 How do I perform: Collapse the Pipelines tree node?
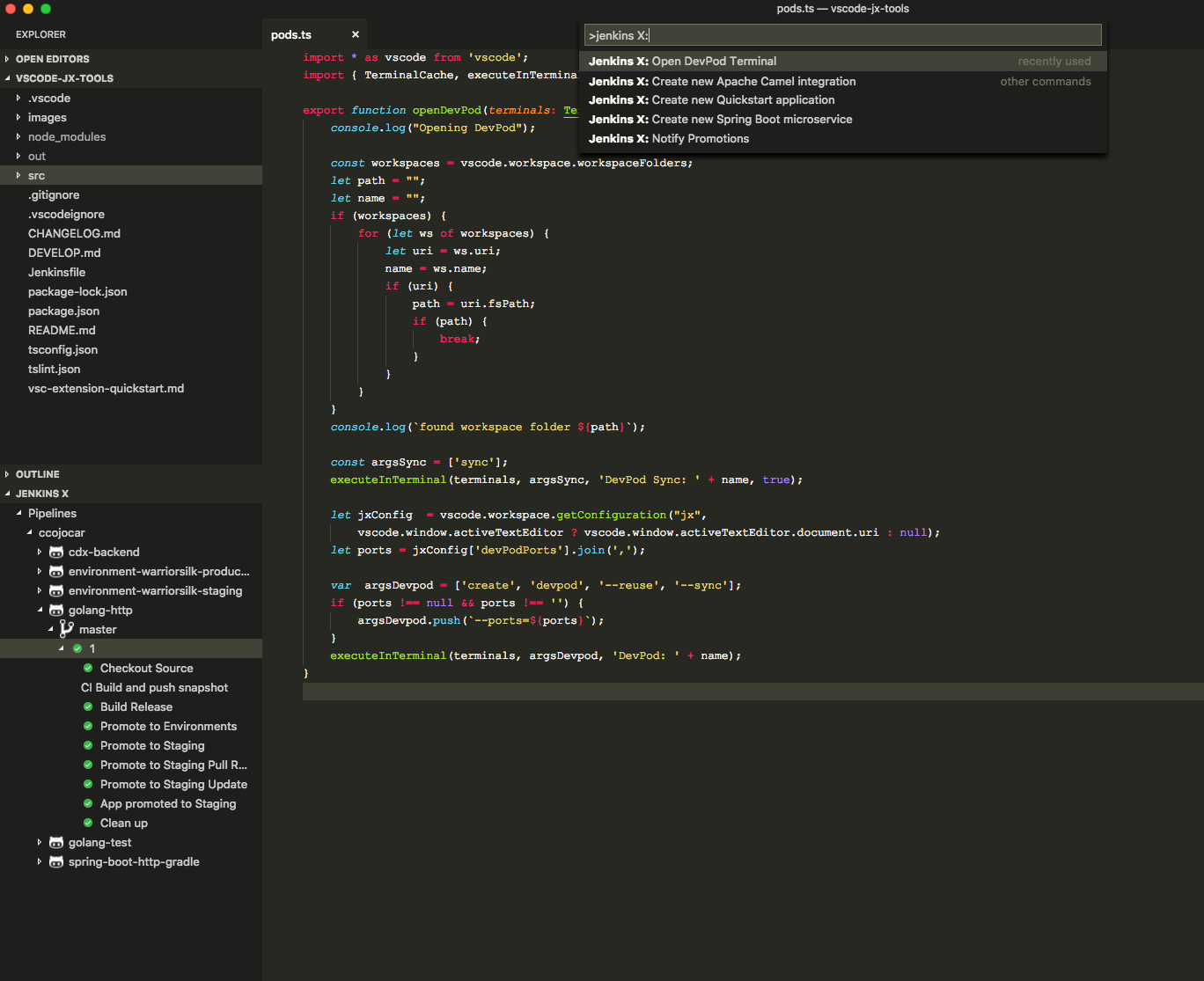point(18,513)
